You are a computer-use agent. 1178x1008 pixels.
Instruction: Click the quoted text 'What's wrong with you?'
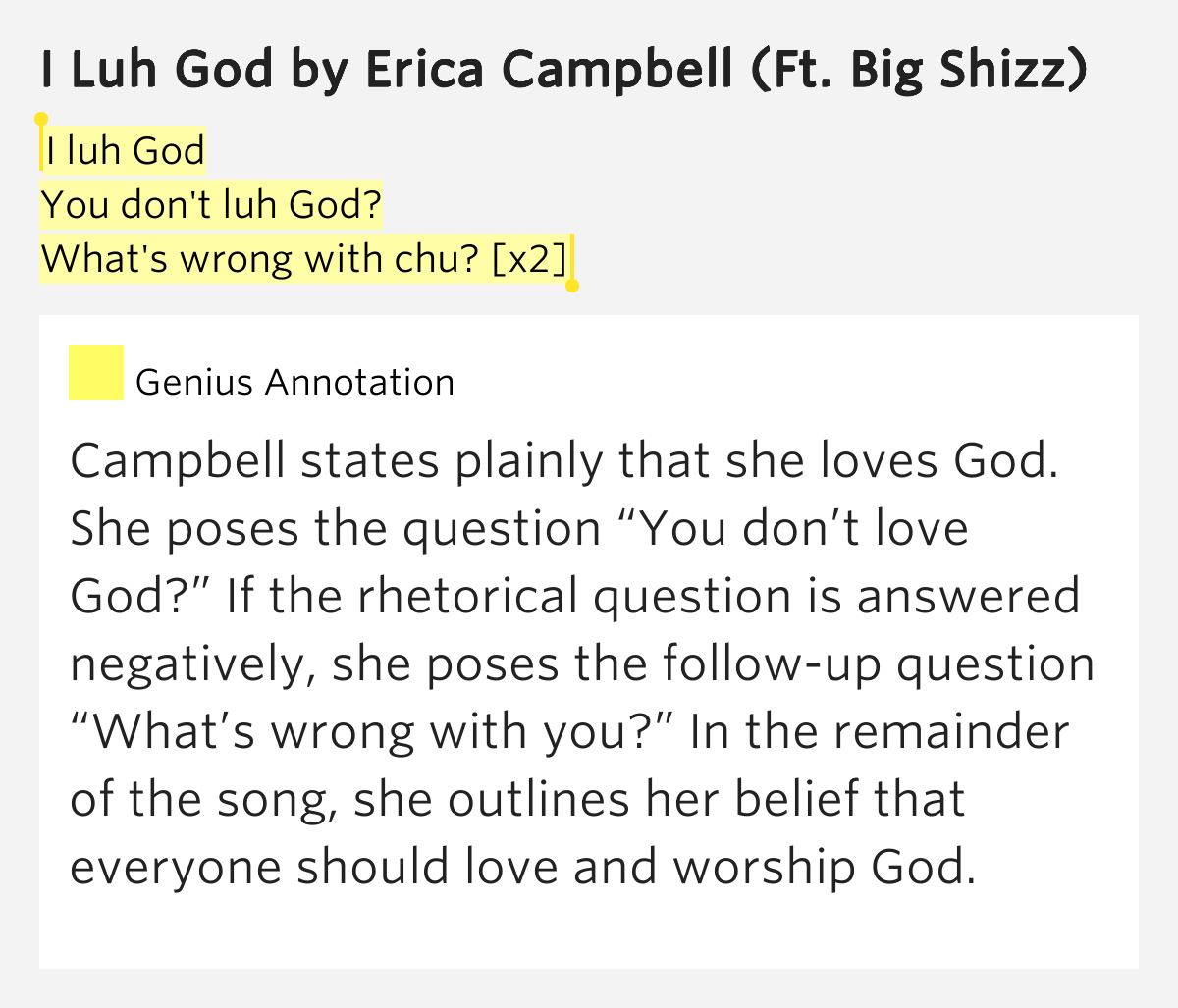point(374,732)
